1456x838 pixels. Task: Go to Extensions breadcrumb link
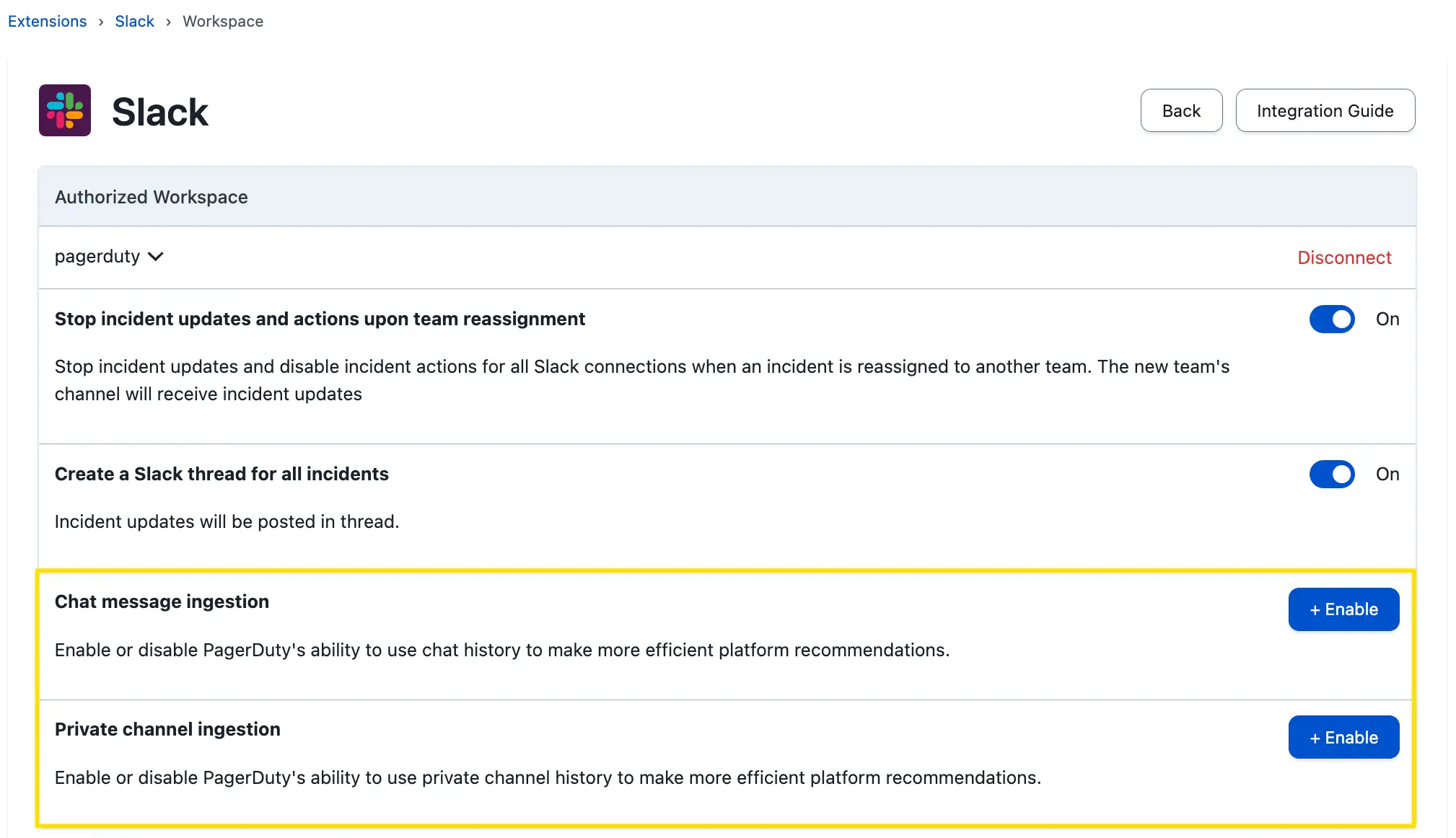click(x=47, y=21)
